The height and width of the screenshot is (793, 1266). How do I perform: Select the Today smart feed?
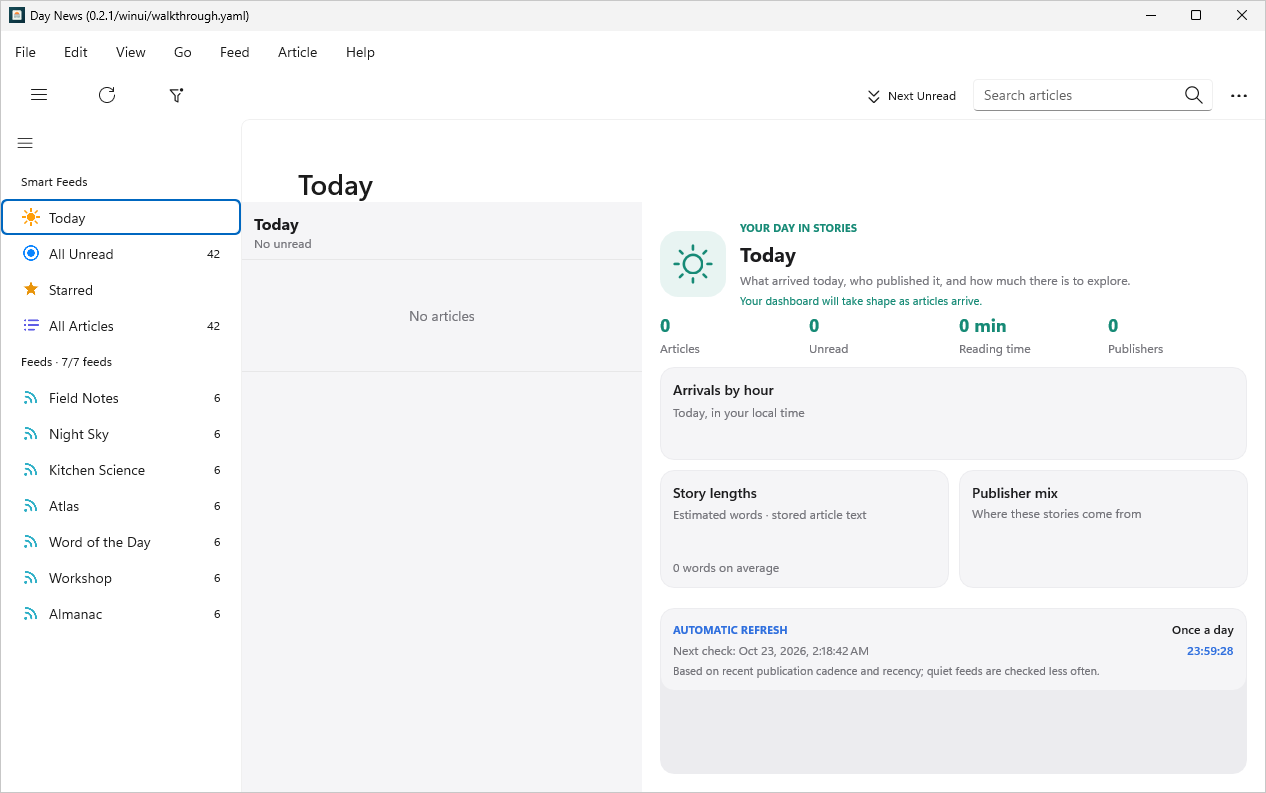[x=121, y=218]
